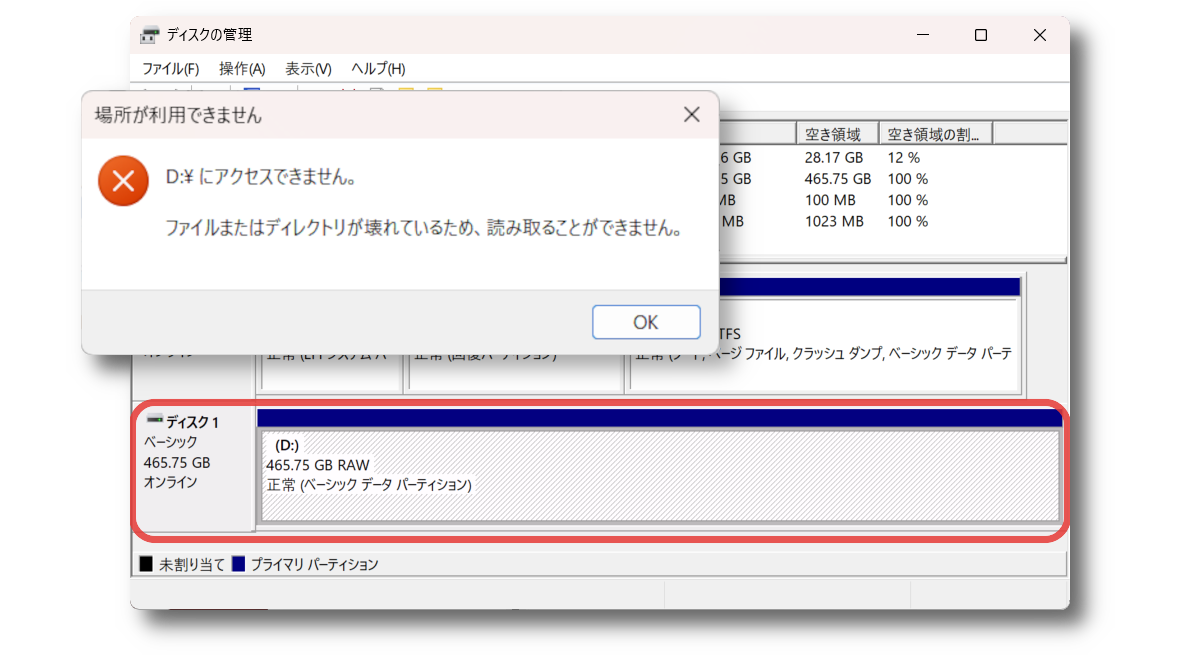Click the blue プライマリ パーティション legend swatch
This screenshot has width=1200, height=655.
click(238, 565)
